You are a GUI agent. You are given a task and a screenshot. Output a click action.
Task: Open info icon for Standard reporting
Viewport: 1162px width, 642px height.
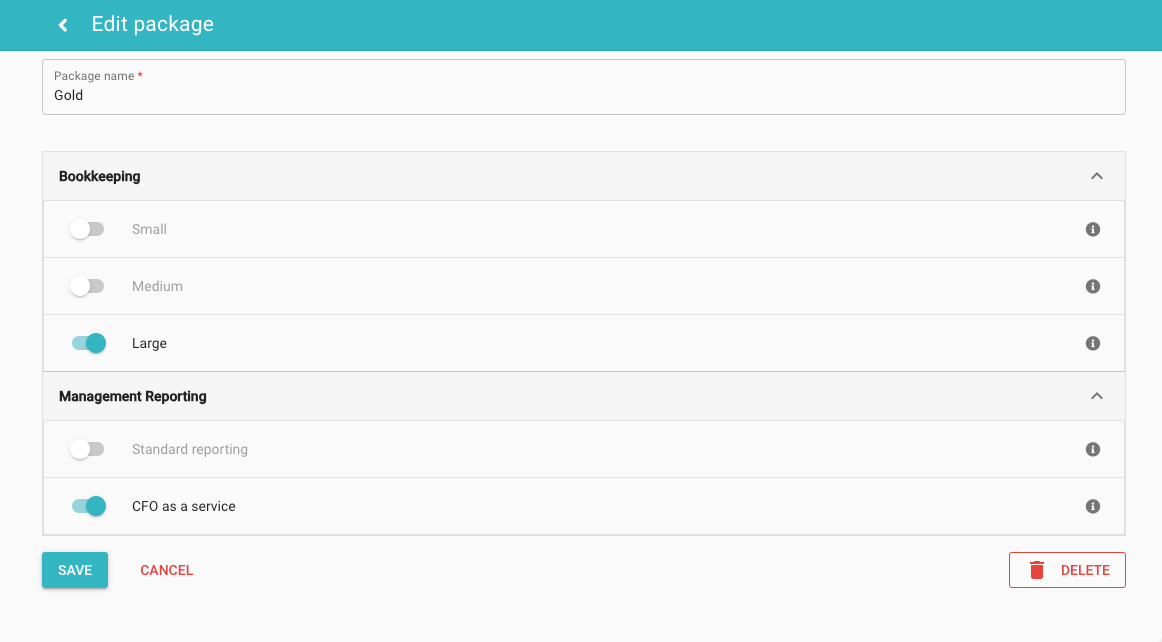pos(1093,449)
